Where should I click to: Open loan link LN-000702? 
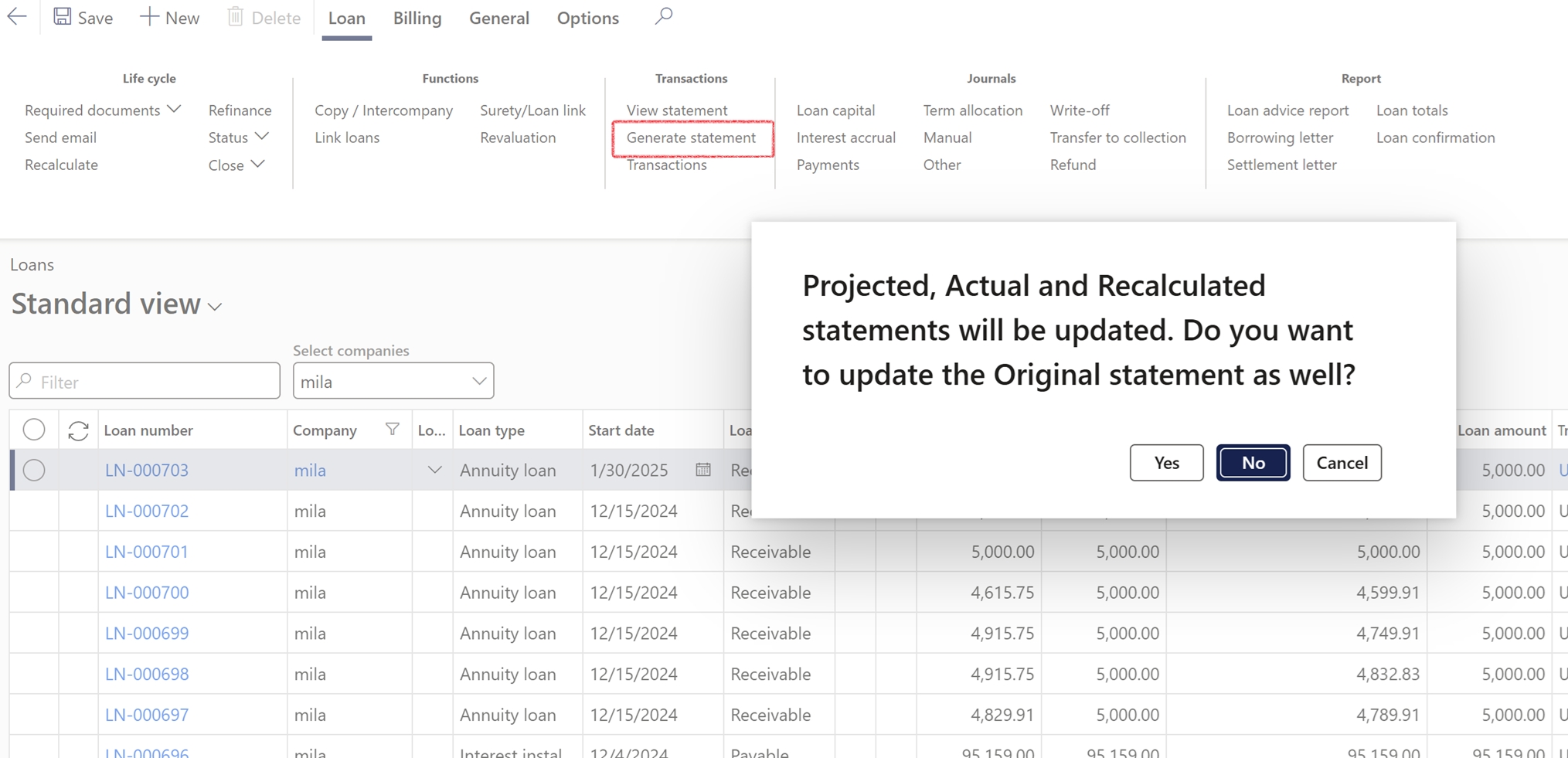147,511
